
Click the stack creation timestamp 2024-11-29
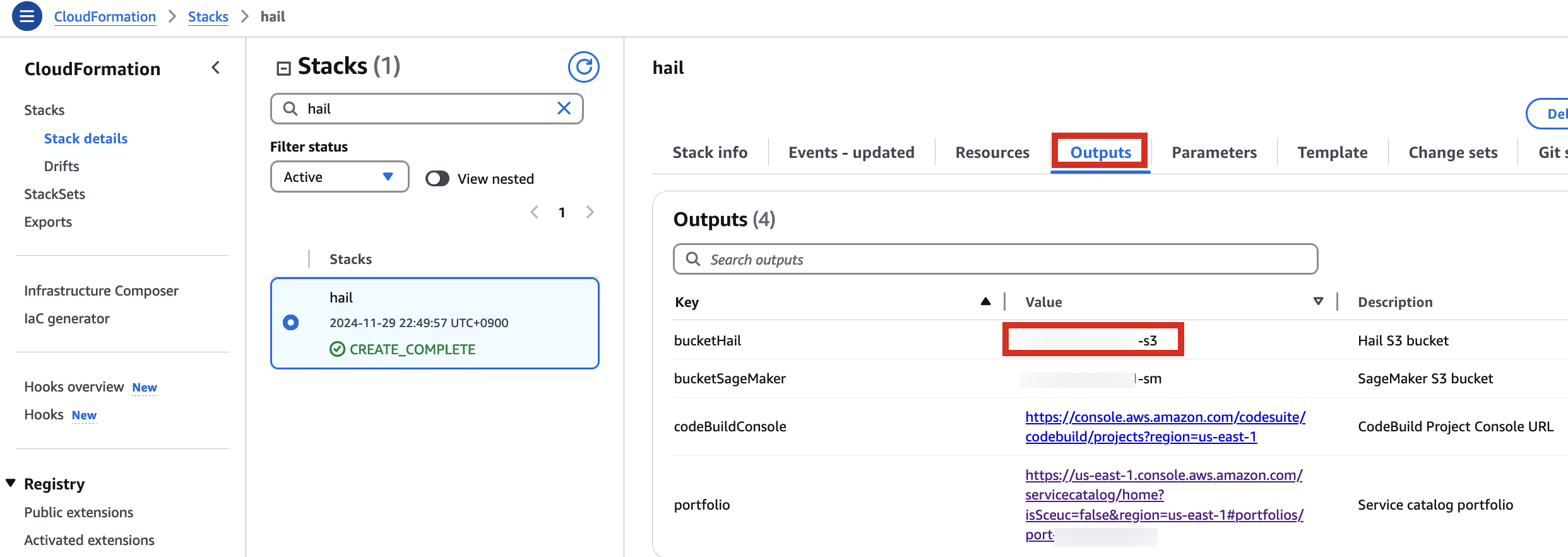point(419,323)
